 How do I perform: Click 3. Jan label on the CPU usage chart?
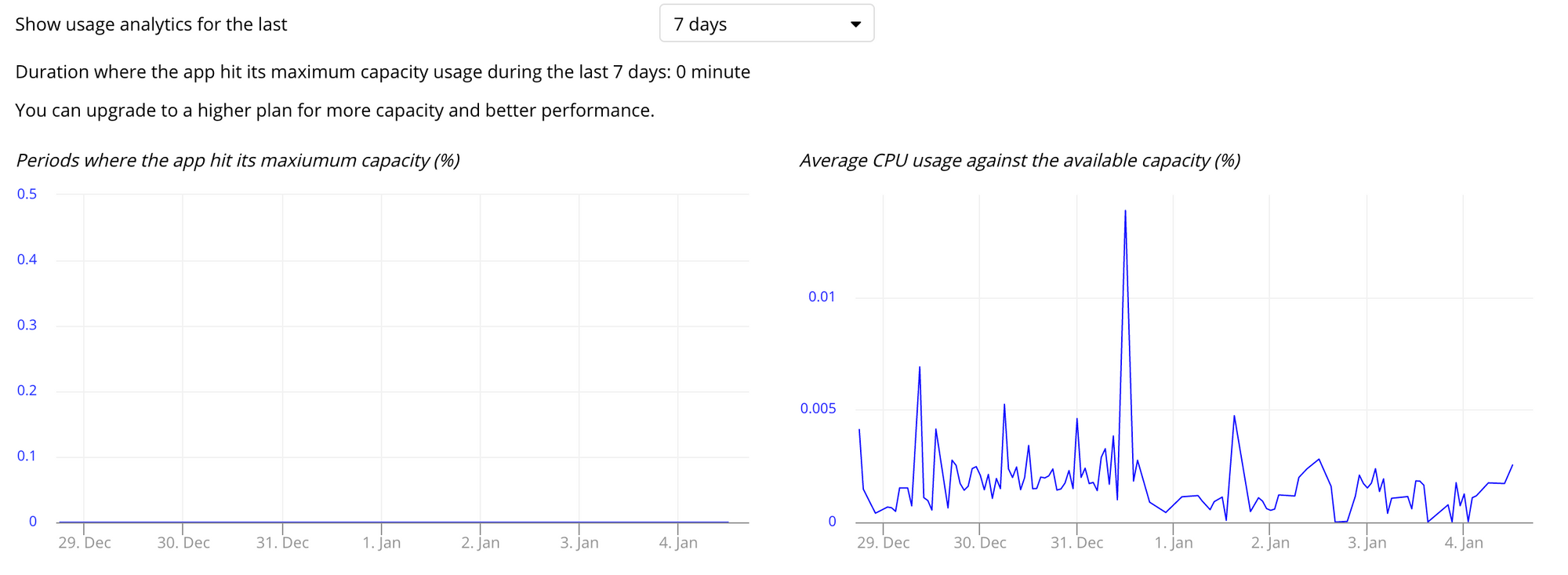pyautogui.click(x=1367, y=543)
